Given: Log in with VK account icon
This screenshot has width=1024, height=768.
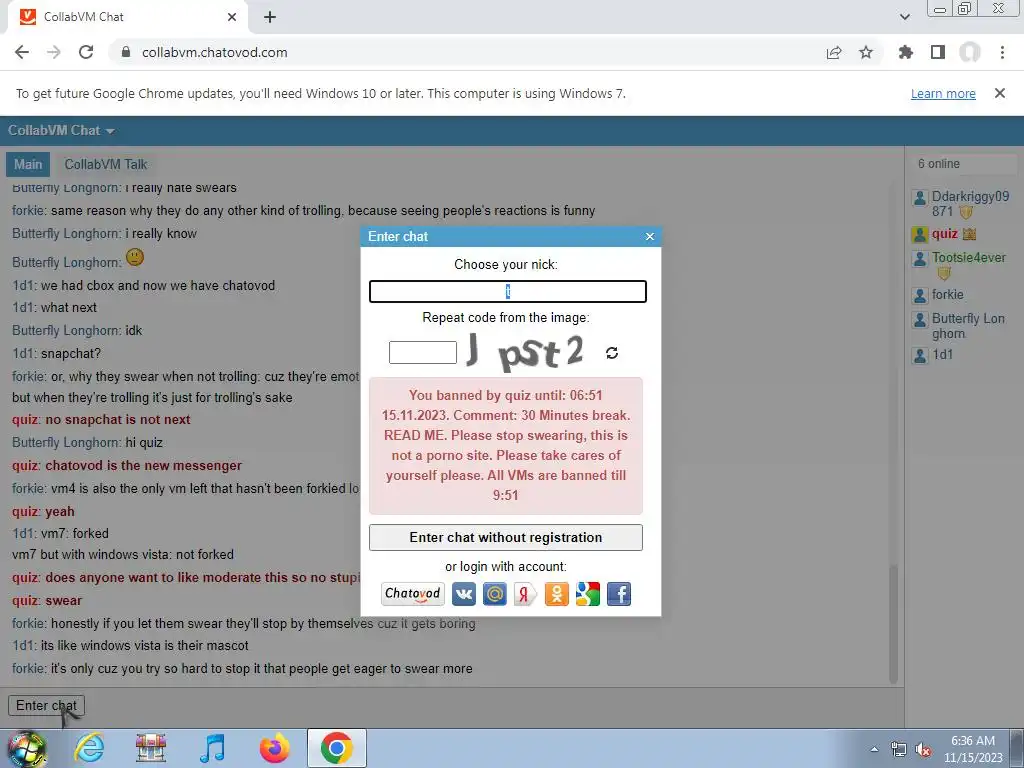Looking at the screenshot, I should click(464, 594).
